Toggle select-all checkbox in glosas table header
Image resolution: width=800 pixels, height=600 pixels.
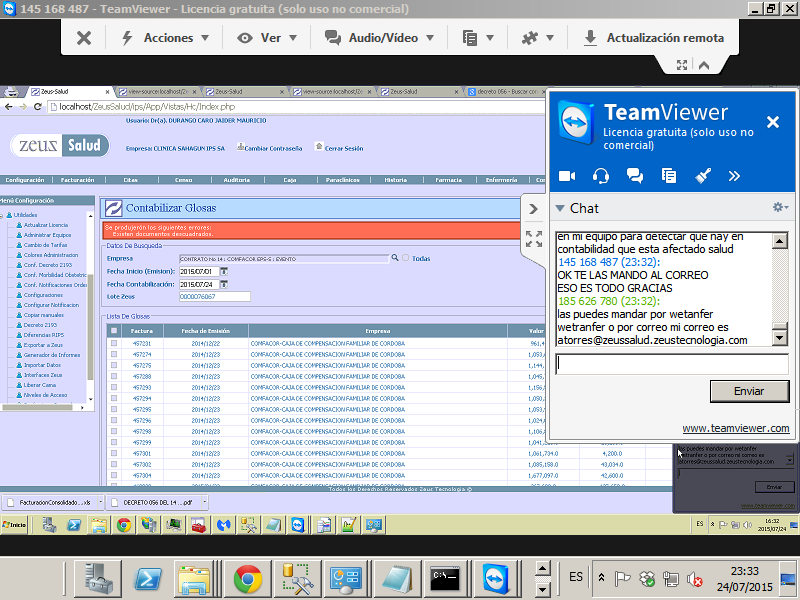114,331
